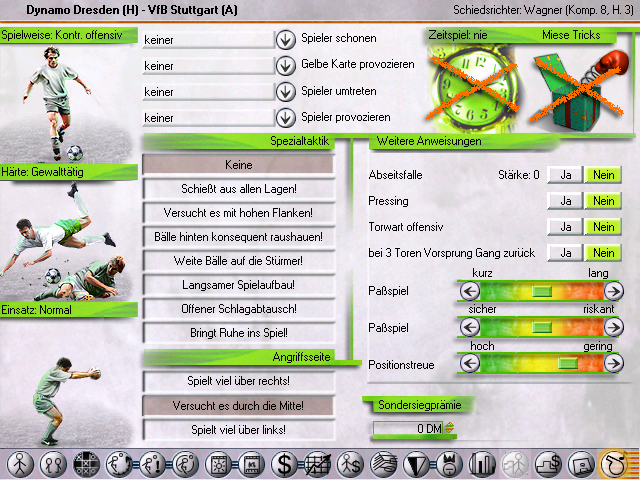Select Nein for Pressing
The width and height of the screenshot is (640, 480).
603,201
